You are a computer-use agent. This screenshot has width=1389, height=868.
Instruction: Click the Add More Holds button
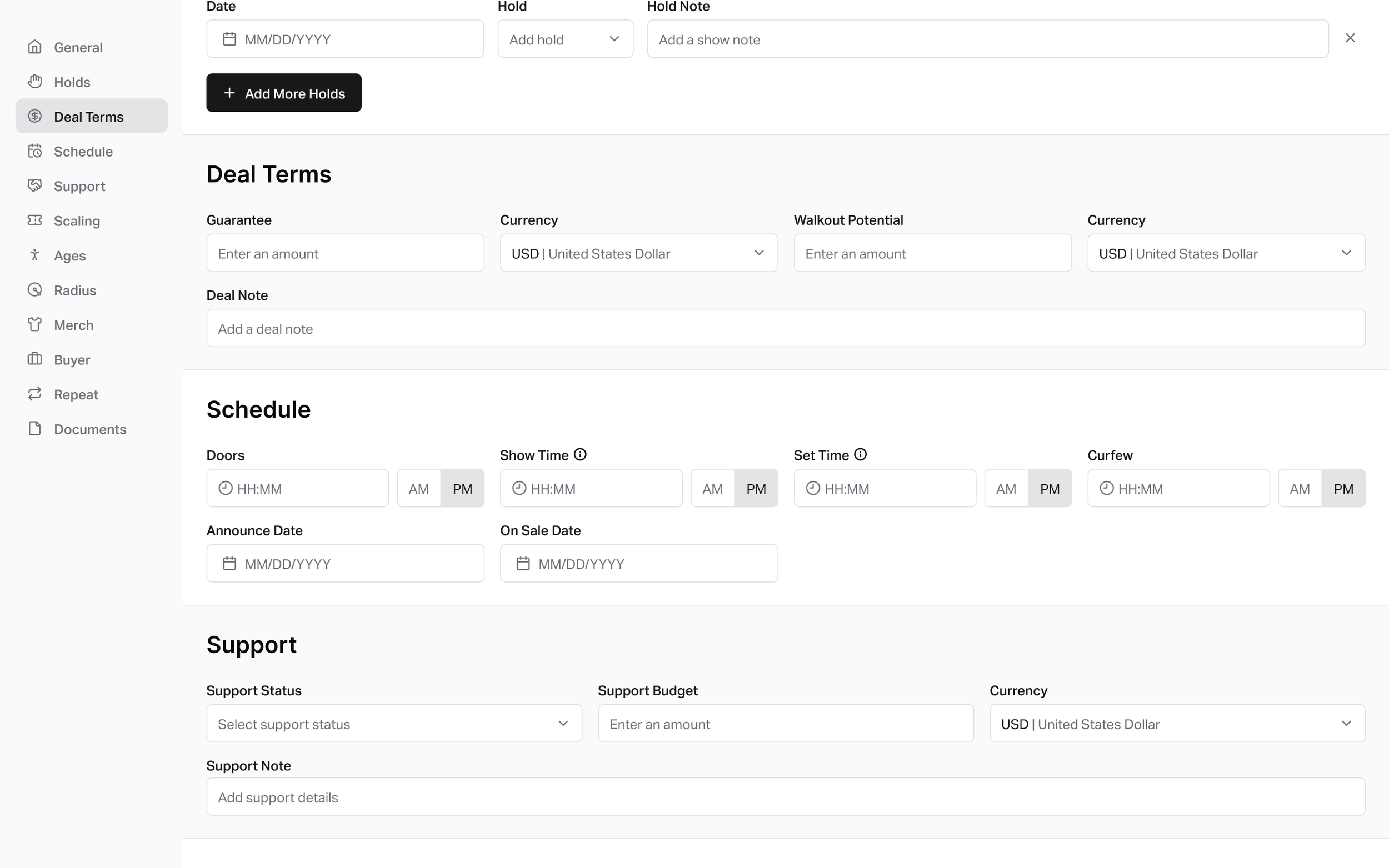[x=284, y=92]
